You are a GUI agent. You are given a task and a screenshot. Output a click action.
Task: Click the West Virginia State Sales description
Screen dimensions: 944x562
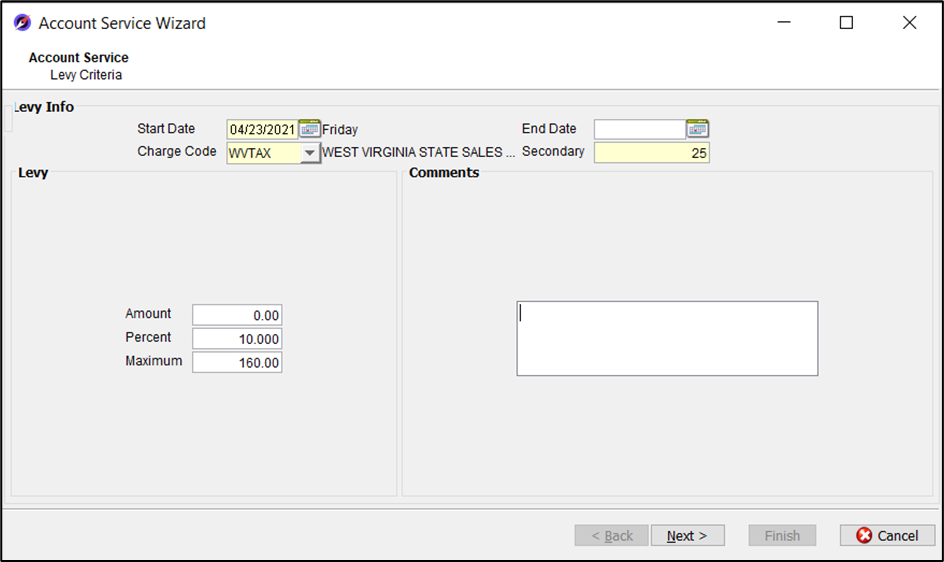(x=418, y=153)
